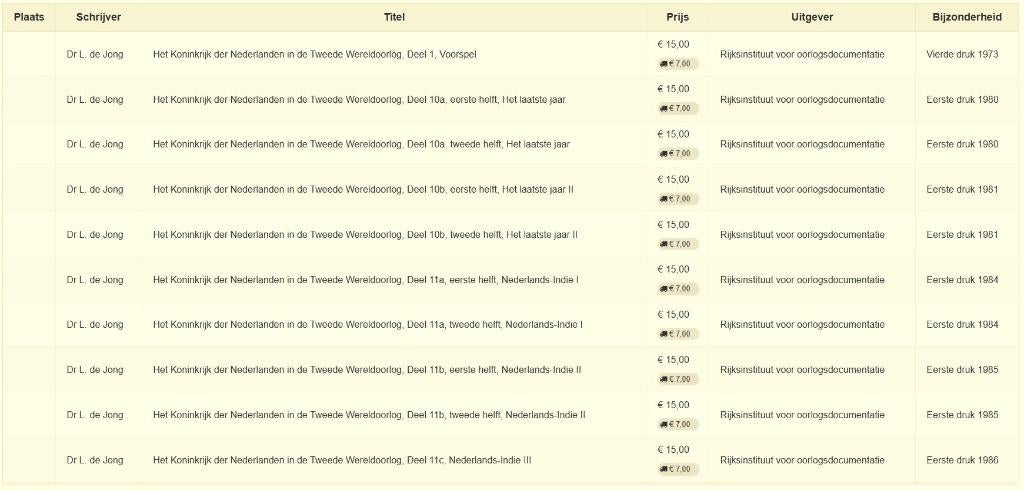Click Dr L. de Jong in first row
This screenshot has width=1024, height=491.
(x=95, y=54)
